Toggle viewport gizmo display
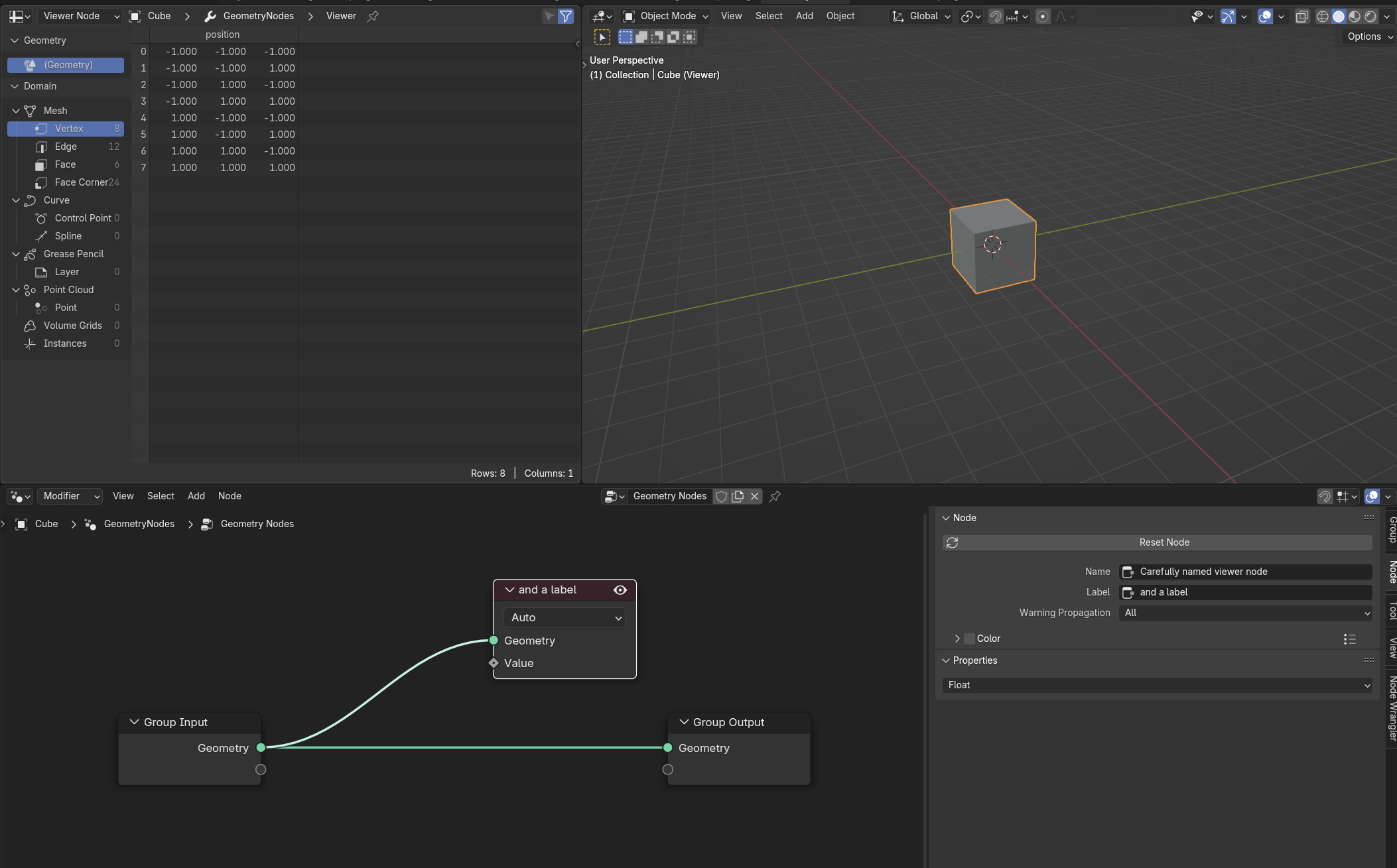 click(1228, 17)
